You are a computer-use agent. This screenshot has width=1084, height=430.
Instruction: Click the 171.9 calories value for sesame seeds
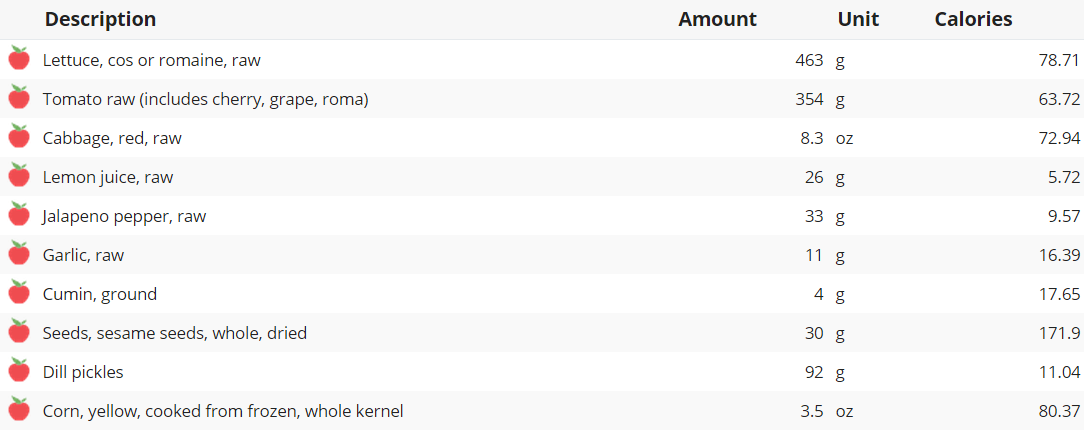(1060, 333)
